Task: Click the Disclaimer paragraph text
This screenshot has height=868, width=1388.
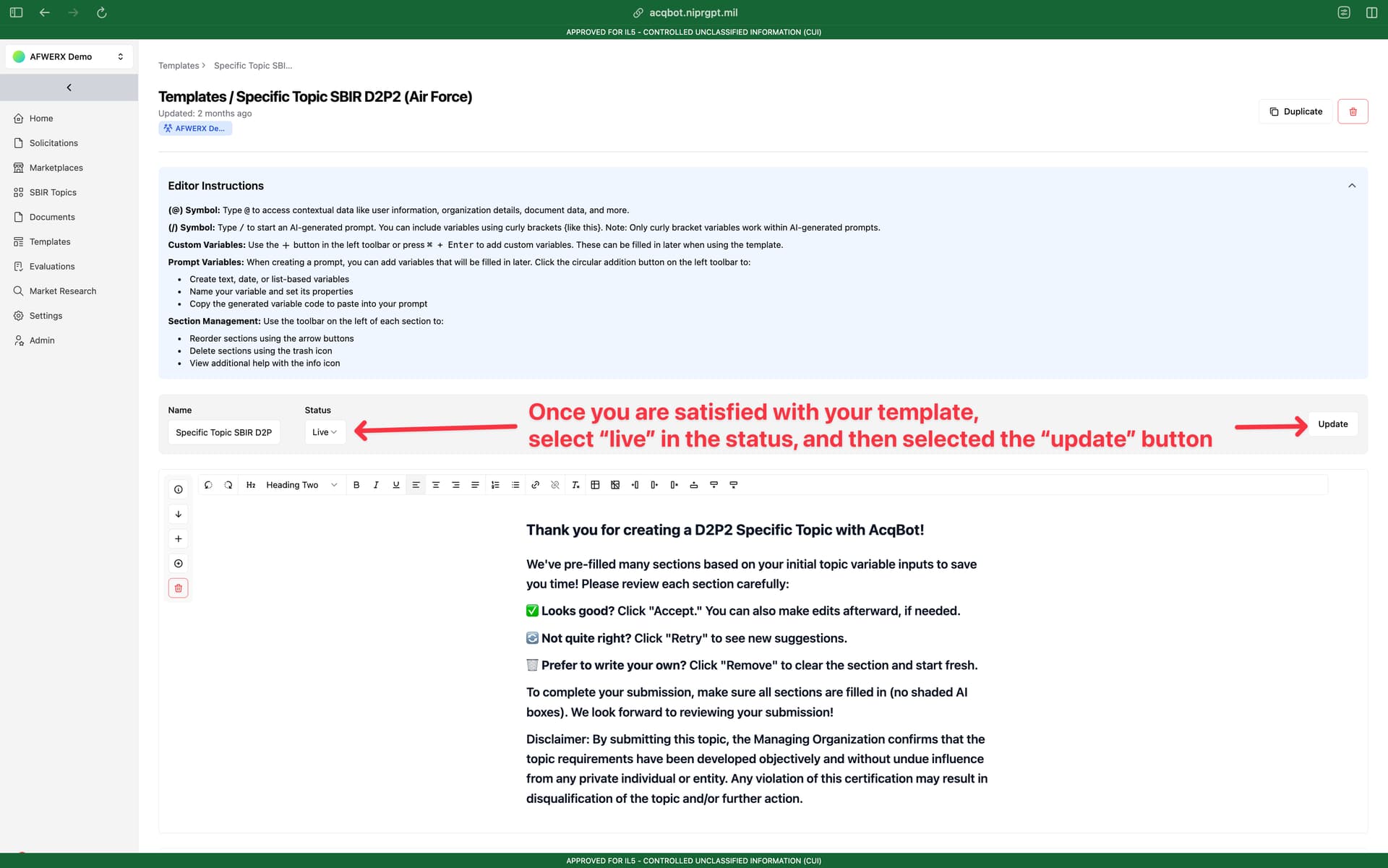Action: (757, 769)
